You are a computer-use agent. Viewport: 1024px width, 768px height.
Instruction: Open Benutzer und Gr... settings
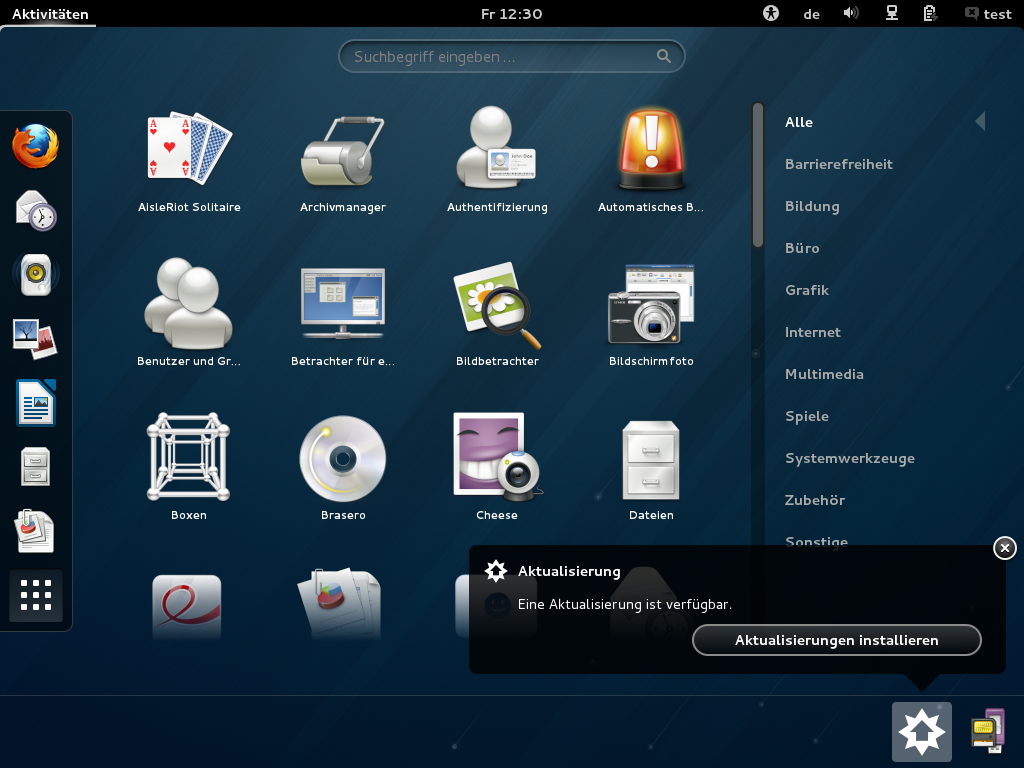click(x=189, y=313)
